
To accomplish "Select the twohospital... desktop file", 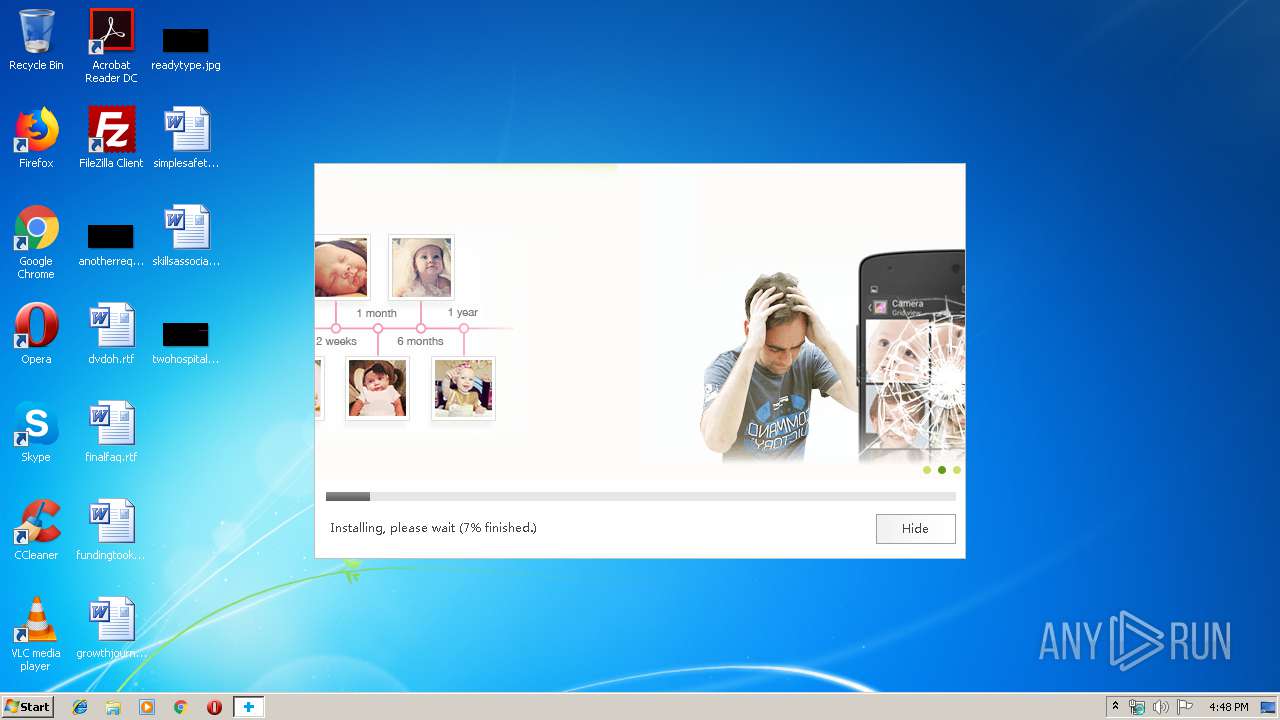I will pyautogui.click(x=186, y=342).
